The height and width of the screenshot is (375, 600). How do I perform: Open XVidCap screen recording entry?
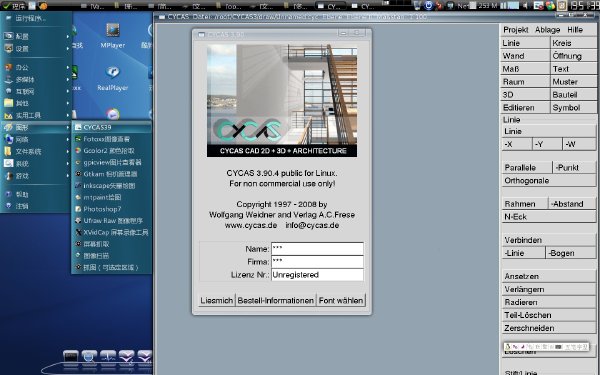coord(112,232)
